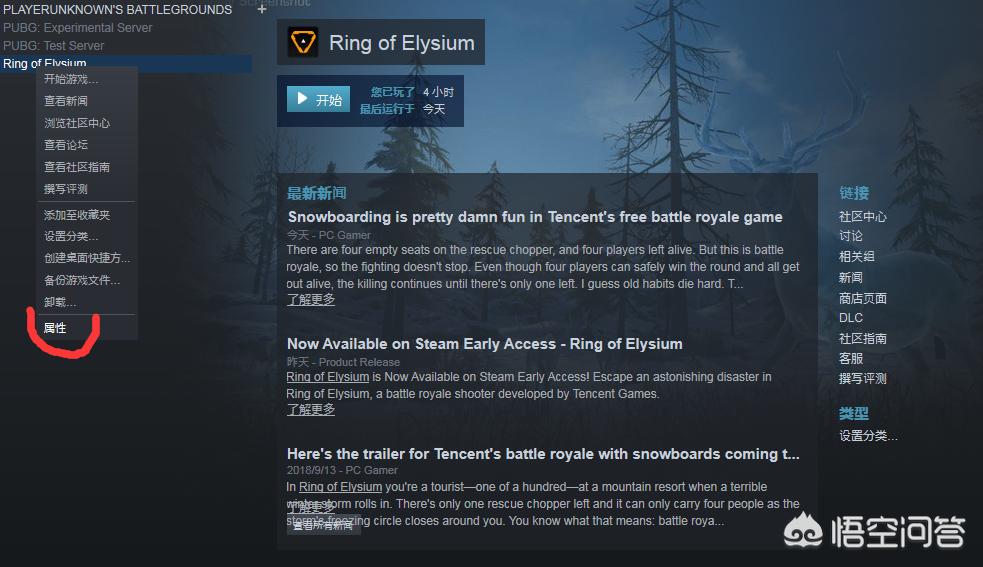983x567 pixels.
Task: Open 设置分类... from the context menu
Action: [x=71, y=236]
